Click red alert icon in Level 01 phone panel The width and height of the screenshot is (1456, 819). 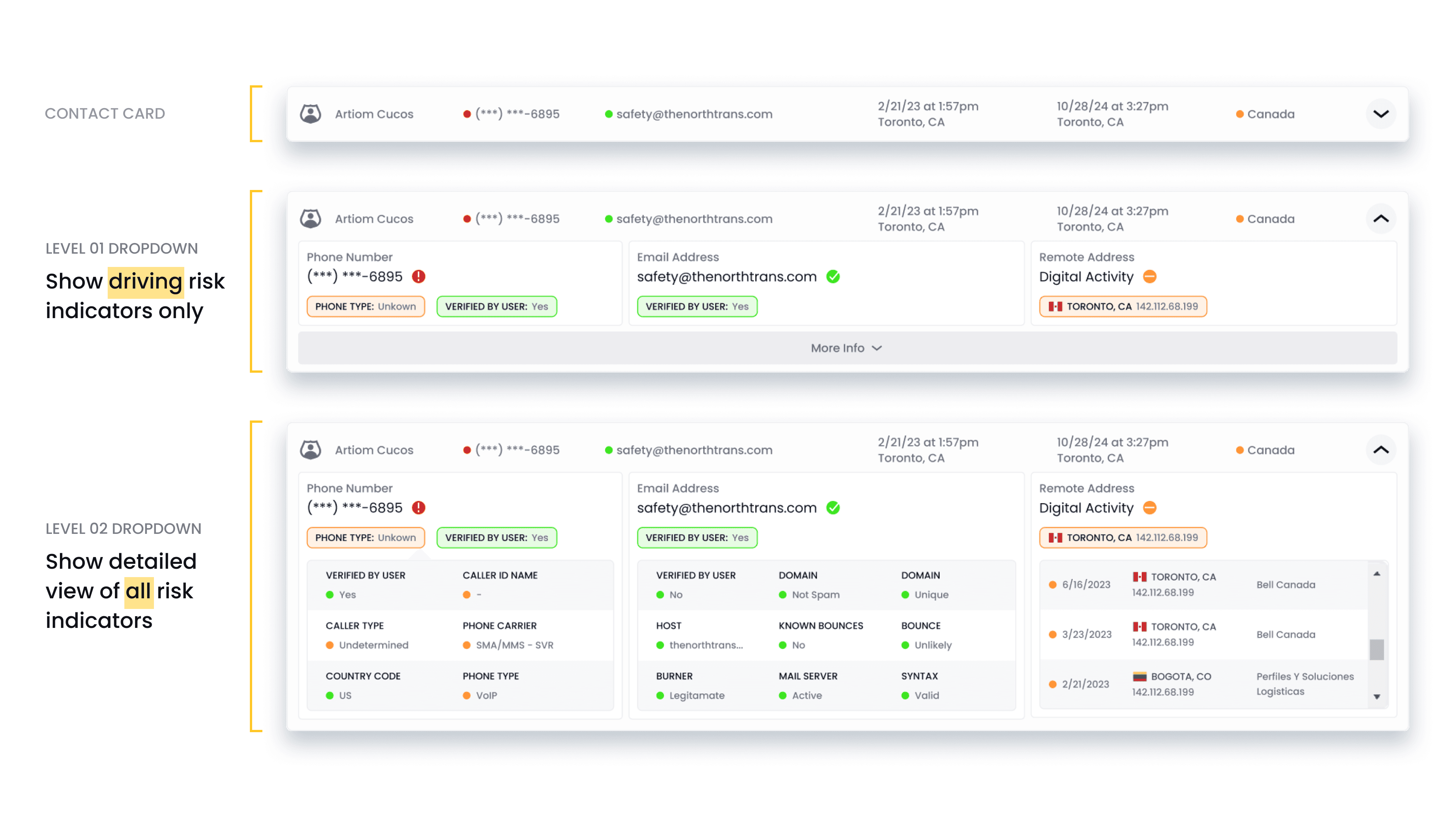(x=418, y=276)
